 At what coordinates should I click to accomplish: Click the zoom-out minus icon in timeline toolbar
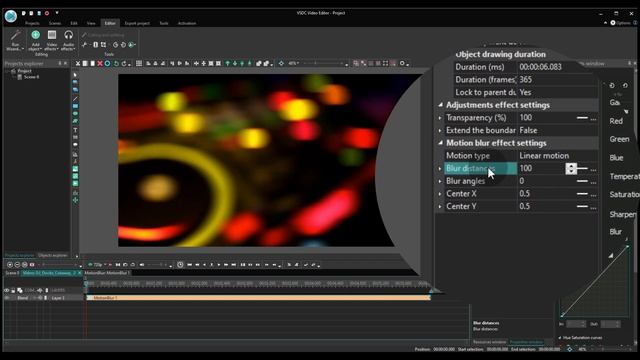click(17, 265)
